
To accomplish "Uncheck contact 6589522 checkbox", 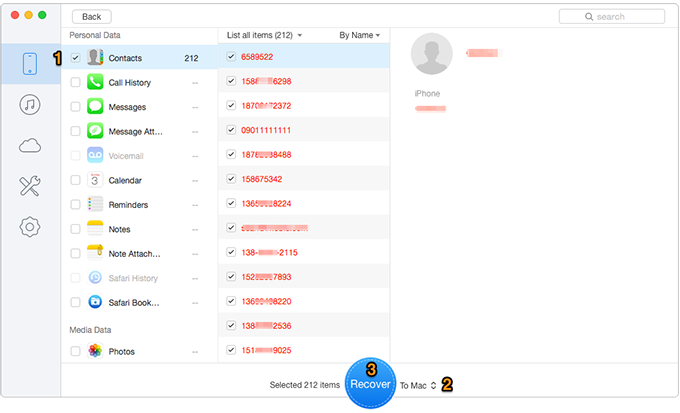I will point(231,56).
